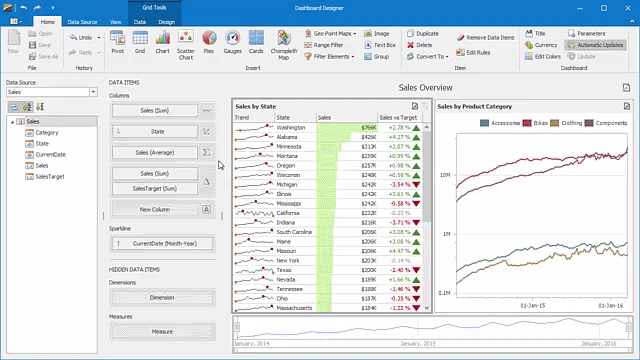Viewport: 640px width, 360px height.
Task: Open the Data tab under Grid Tools
Action: [140, 22]
